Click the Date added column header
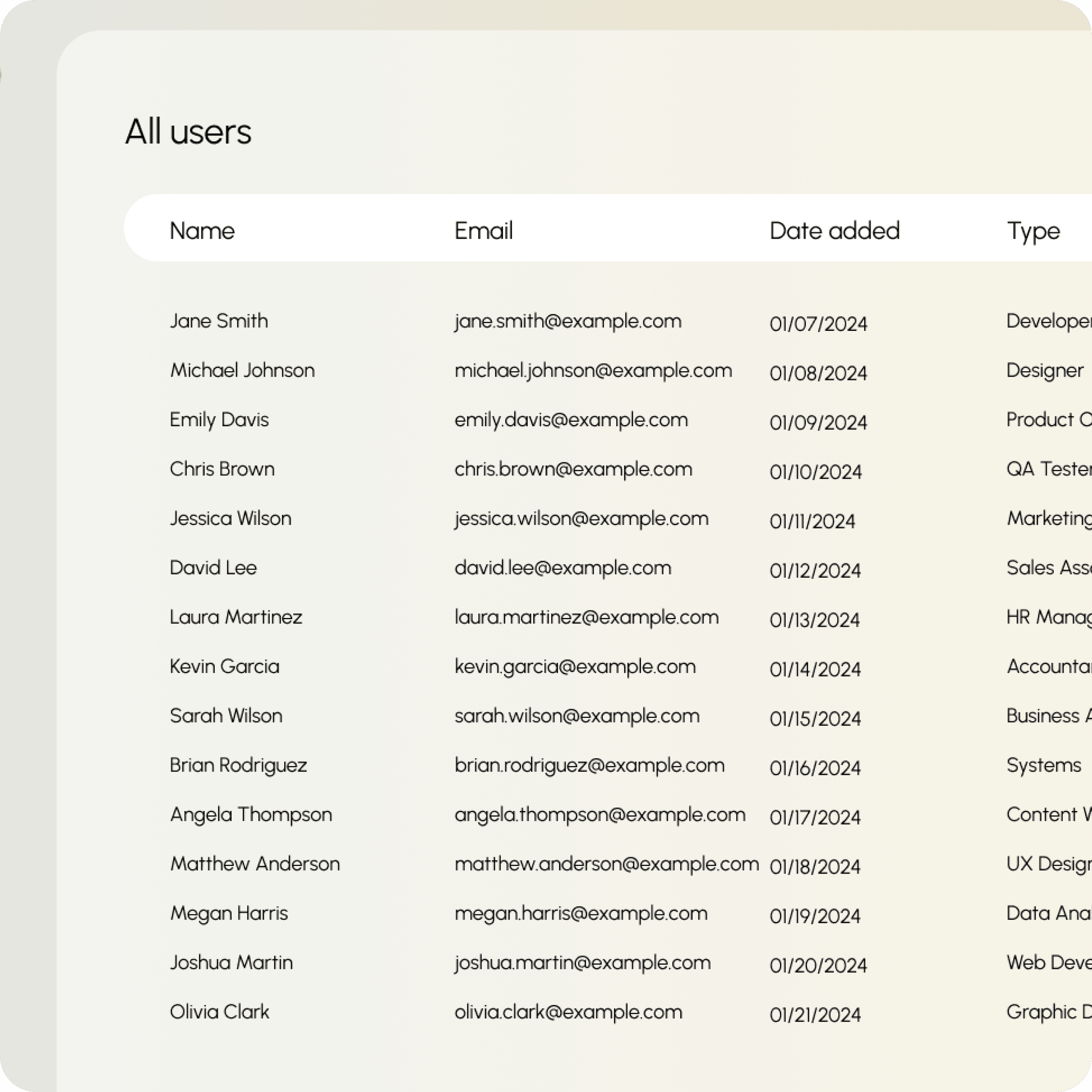Screen dimensions: 1092x1092 tap(834, 231)
